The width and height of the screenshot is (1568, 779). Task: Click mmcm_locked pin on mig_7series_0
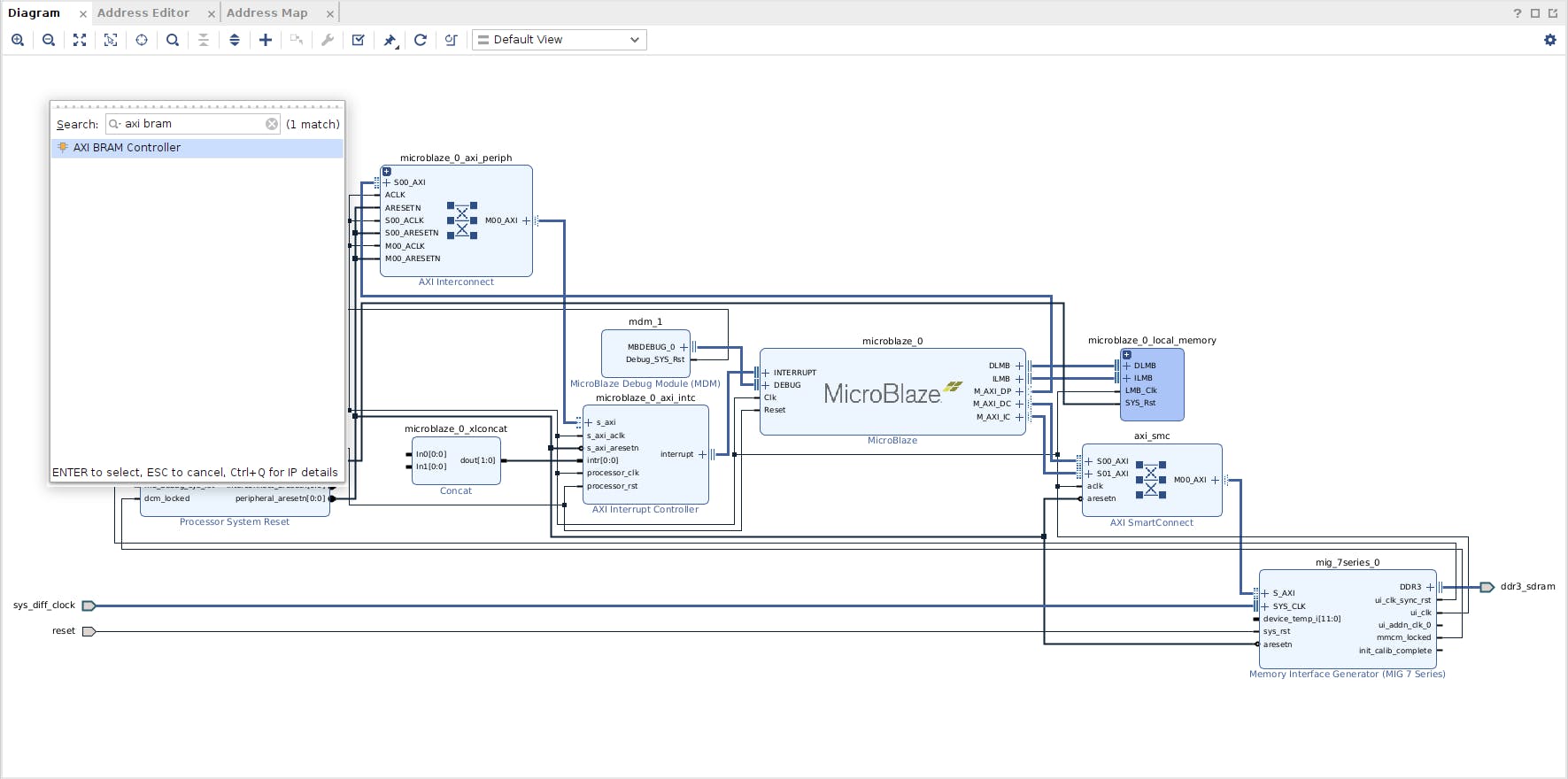click(1403, 637)
